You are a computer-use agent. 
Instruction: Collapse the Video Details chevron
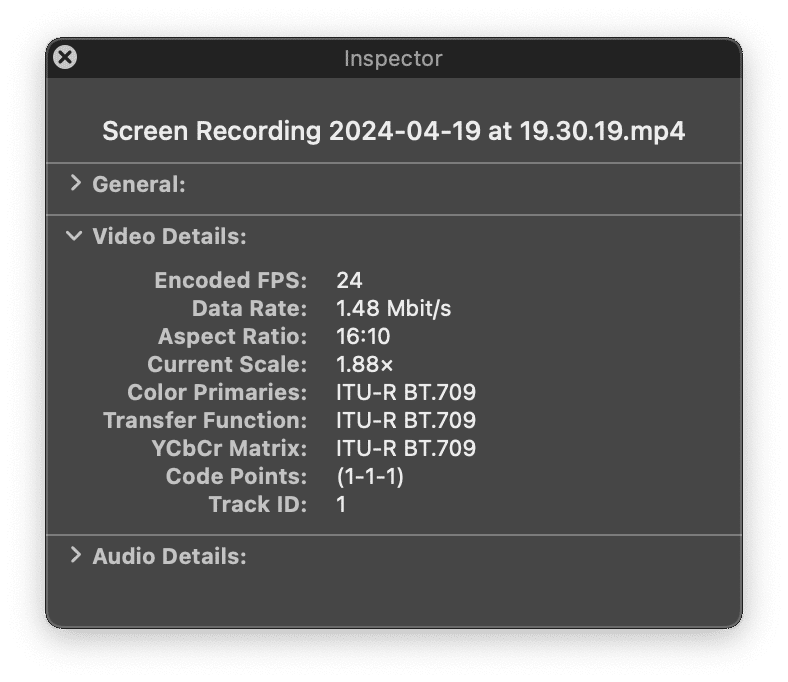[x=74, y=235]
